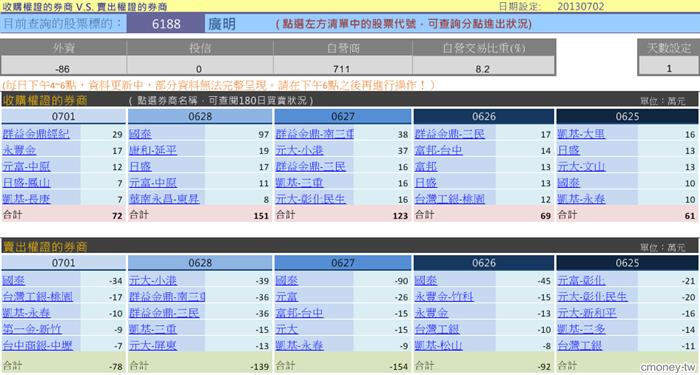Screen dimensions: 700x375
Task: Select the 自營商 value 711
Action: click(x=342, y=69)
